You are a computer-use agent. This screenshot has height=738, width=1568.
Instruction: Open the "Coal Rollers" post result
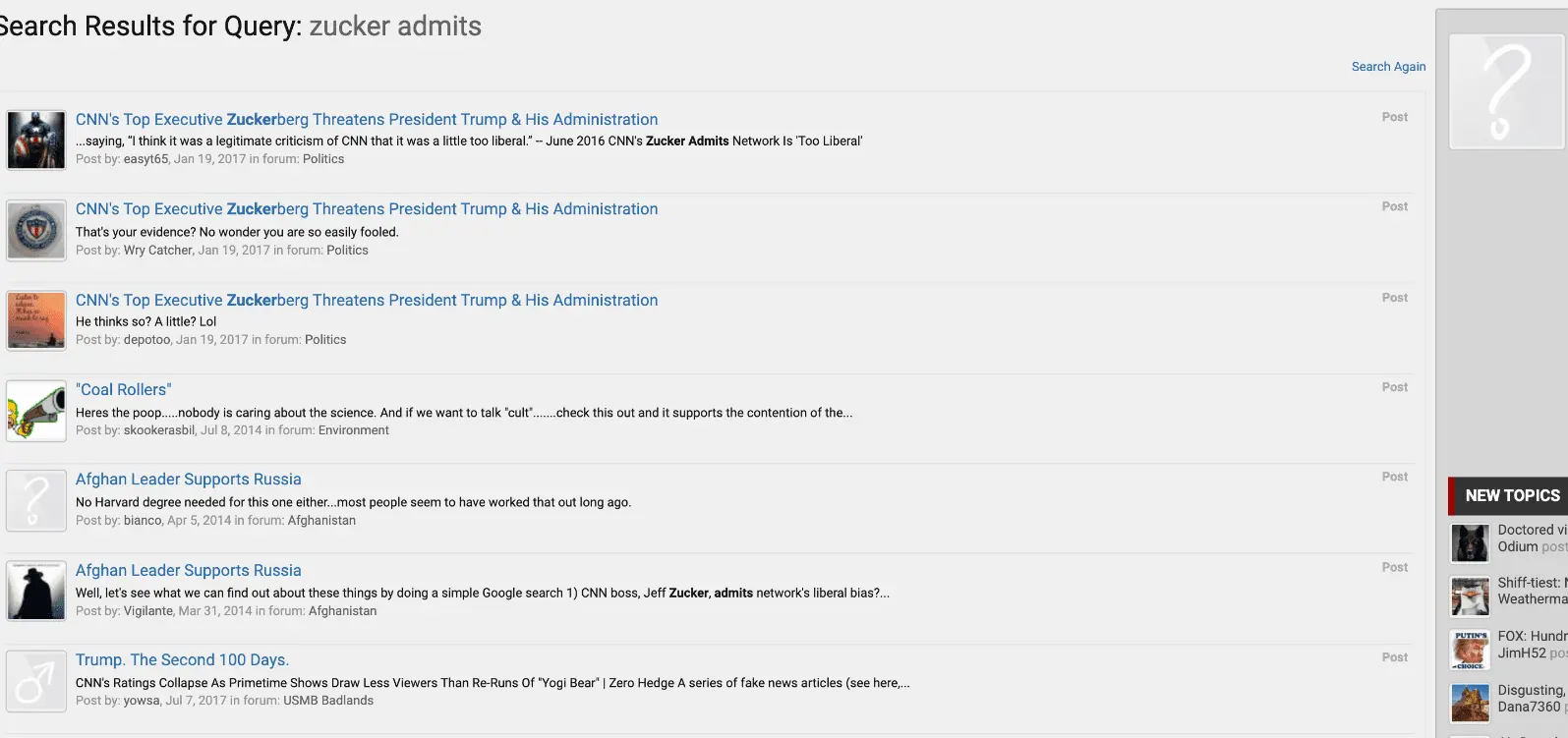[124, 390]
